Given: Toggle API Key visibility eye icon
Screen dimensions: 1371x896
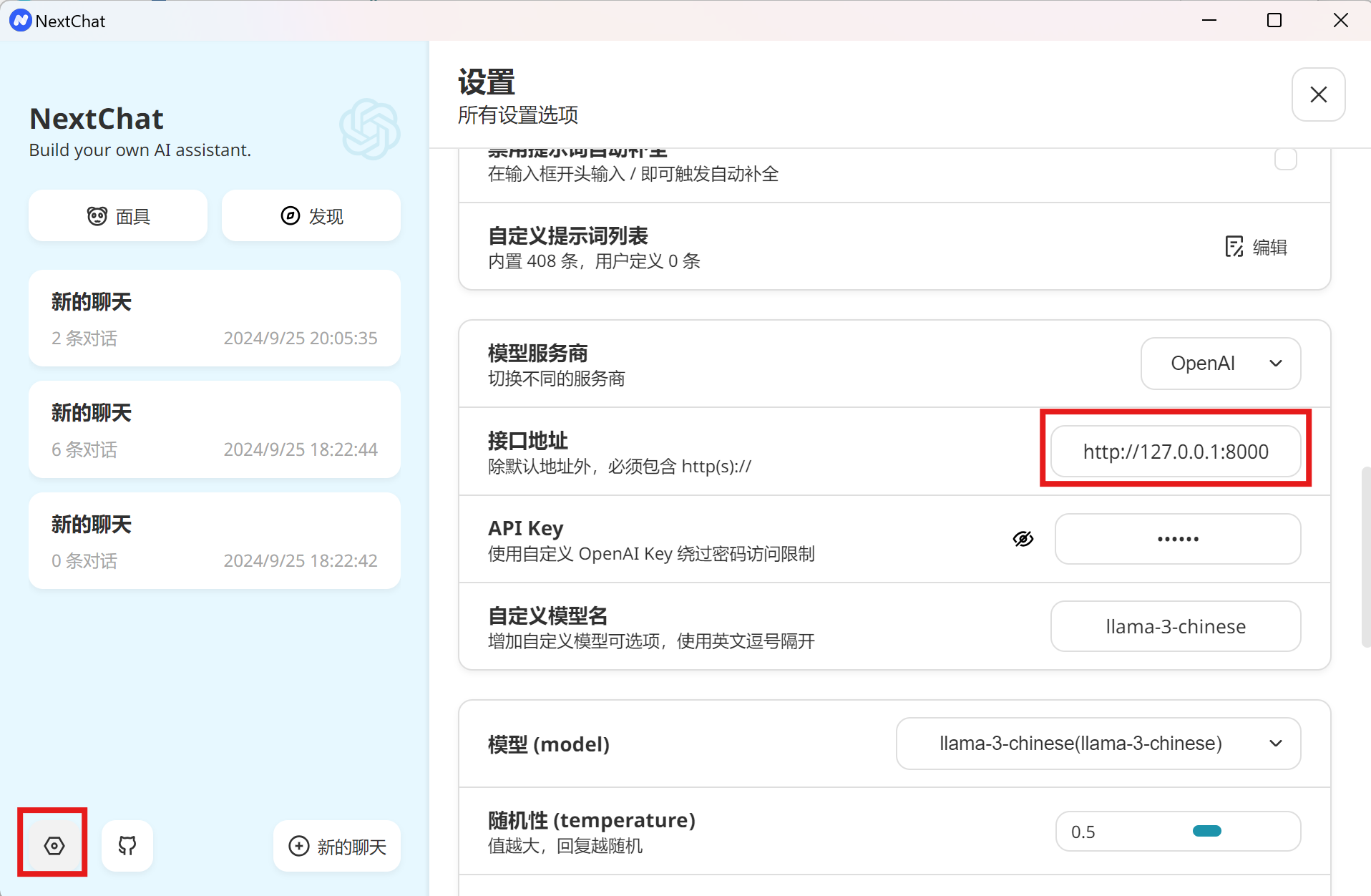Looking at the screenshot, I should click(x=1023, y=539).
